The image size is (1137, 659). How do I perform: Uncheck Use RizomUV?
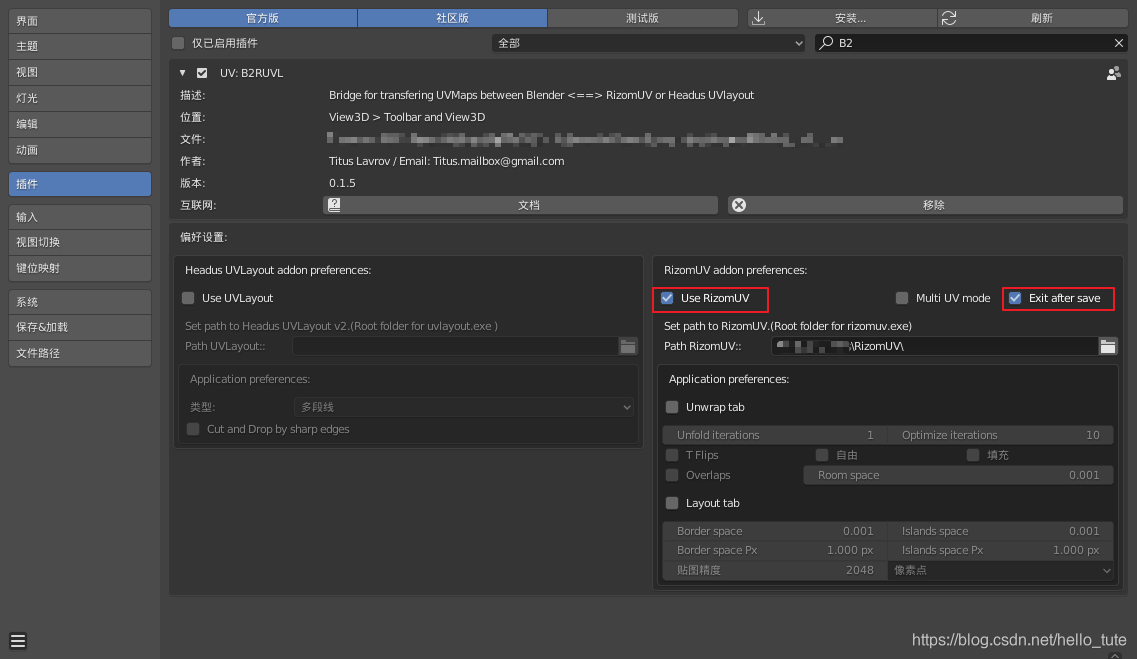[667, 298]
